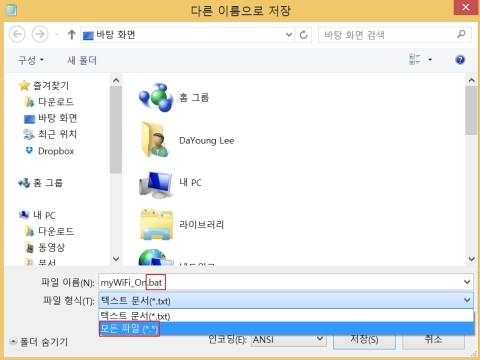Collapse the dialog with 폴더 숨기기
480x360 pixels.
coord(39,342)
